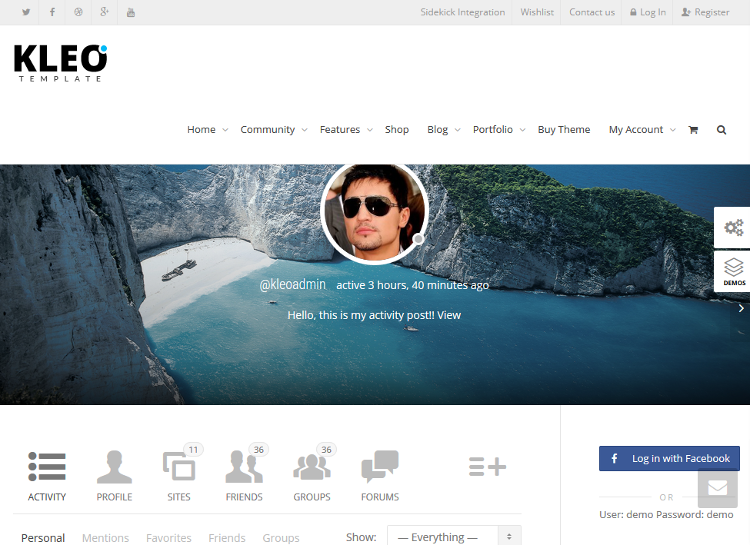Expand the Features menu chevron
The height and width of the screenshot is (545, 750).
click(370, 130)
